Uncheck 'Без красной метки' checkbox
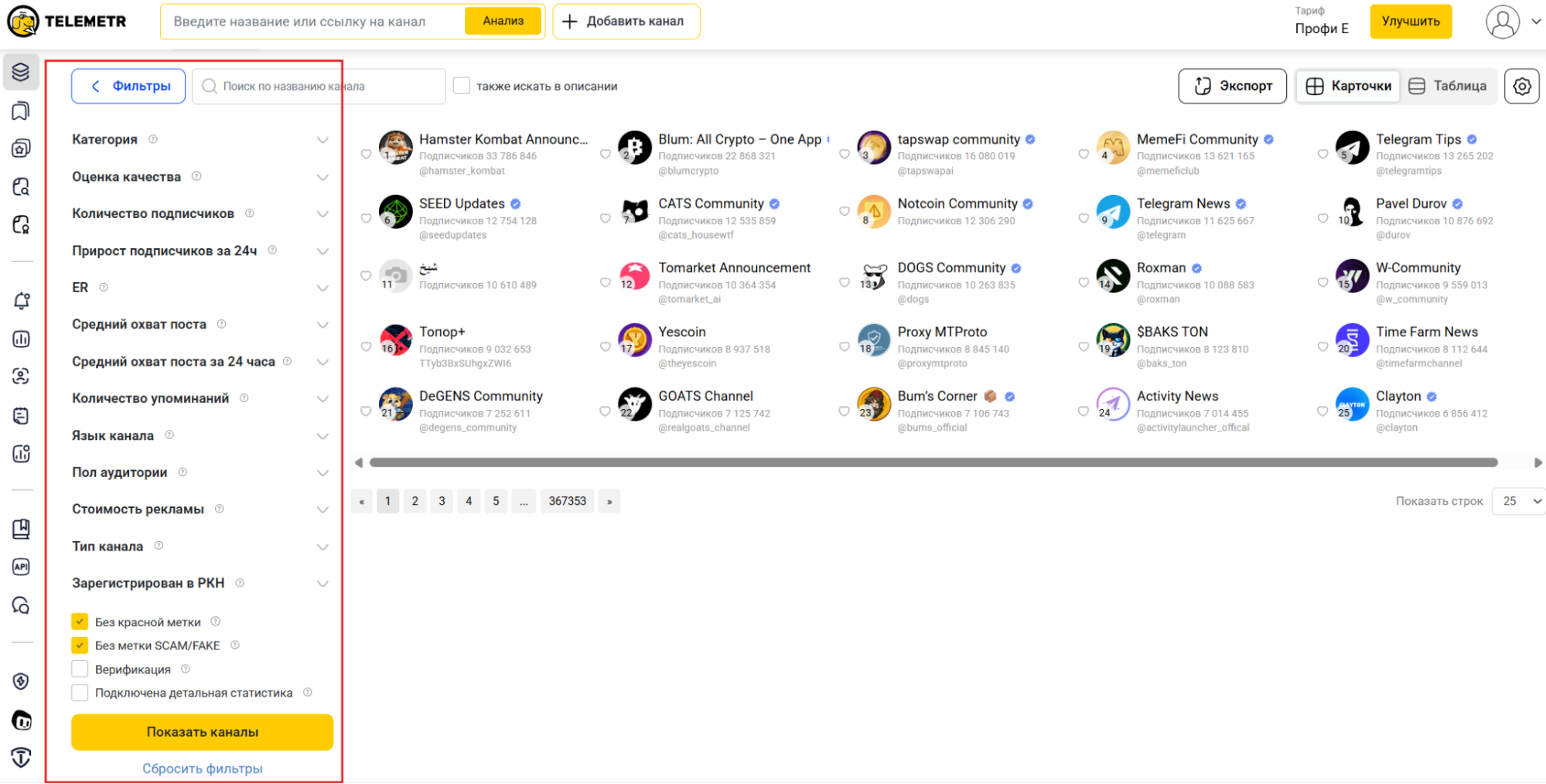This screenshot has height=784, width=1546. pos(80,622)
